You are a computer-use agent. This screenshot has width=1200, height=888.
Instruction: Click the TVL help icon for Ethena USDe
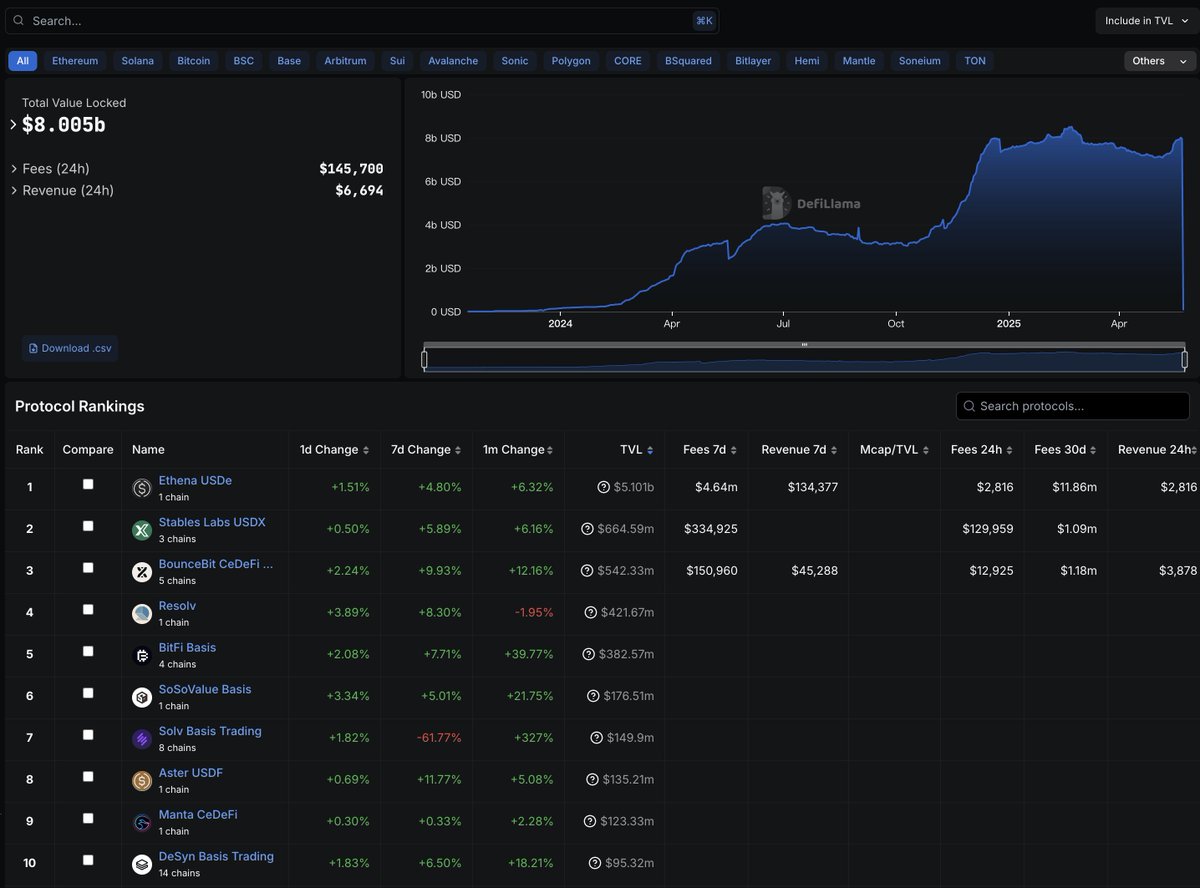pos(604,487)
